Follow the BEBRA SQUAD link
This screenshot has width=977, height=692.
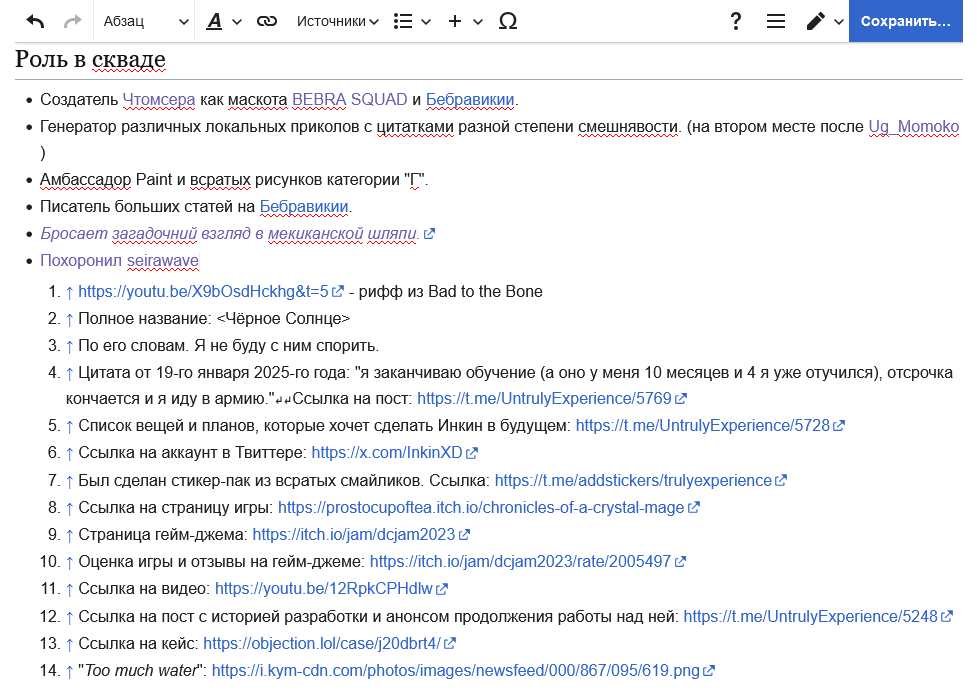(349, 99)
